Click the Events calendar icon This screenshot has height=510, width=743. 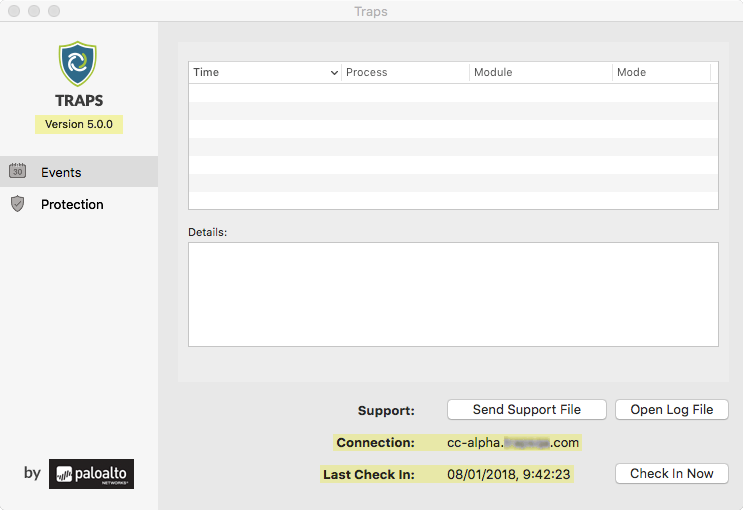[18, 171]
